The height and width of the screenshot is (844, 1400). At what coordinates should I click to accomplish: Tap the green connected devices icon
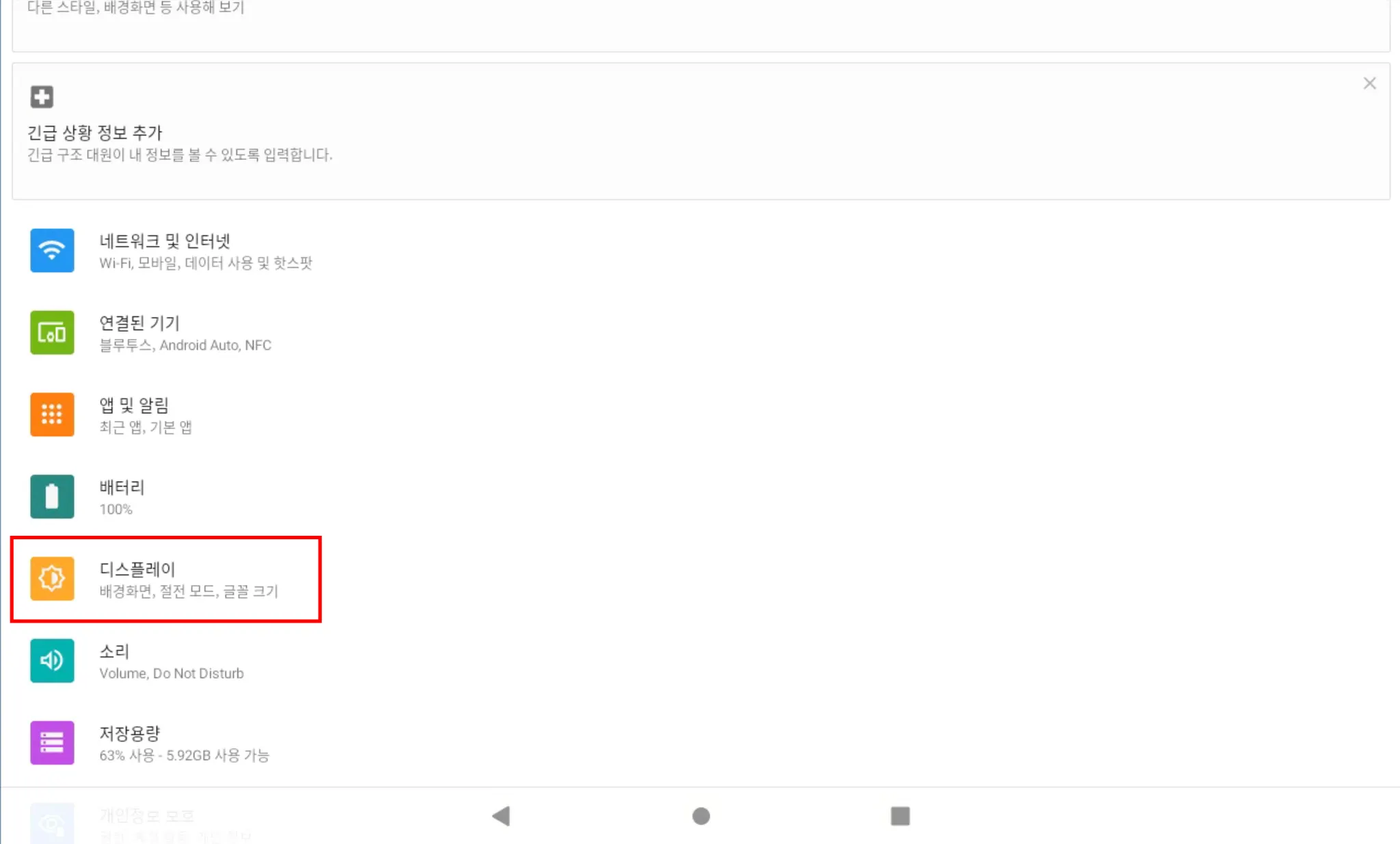coord(52,332)
